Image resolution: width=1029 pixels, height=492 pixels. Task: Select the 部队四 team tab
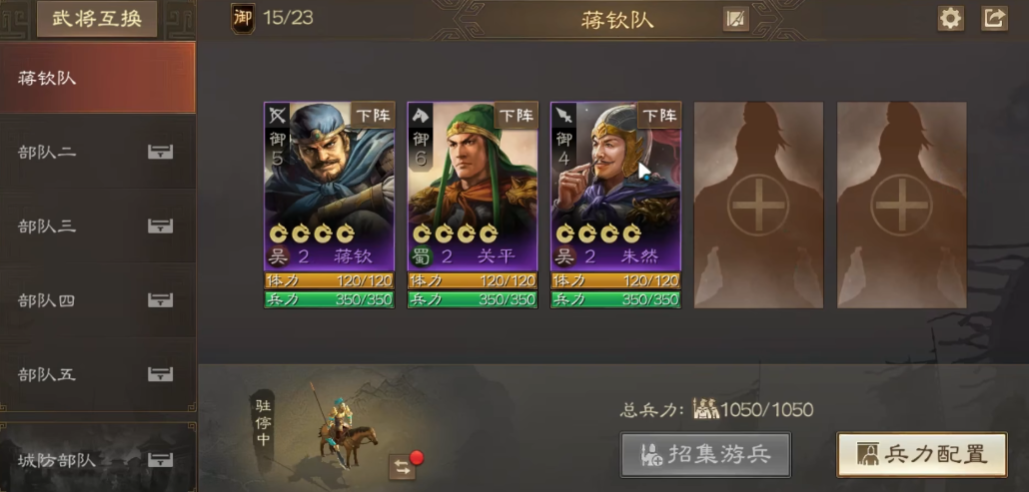[x=98, y=300]
